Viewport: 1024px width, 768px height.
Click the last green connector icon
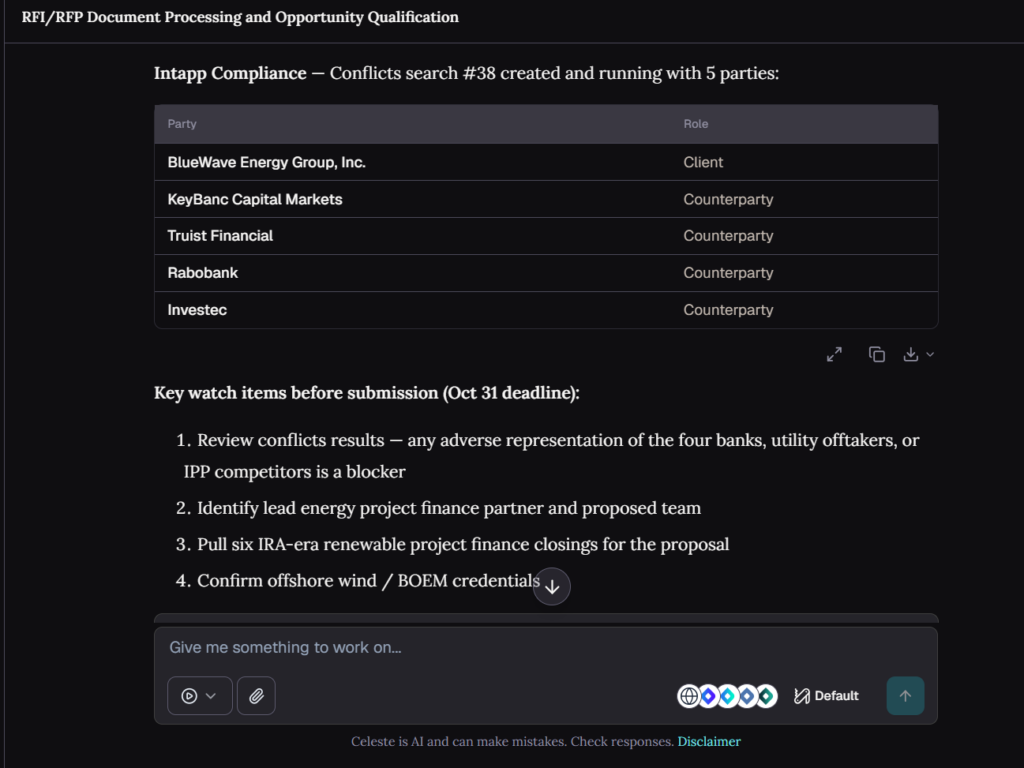[x=767, y=696]
